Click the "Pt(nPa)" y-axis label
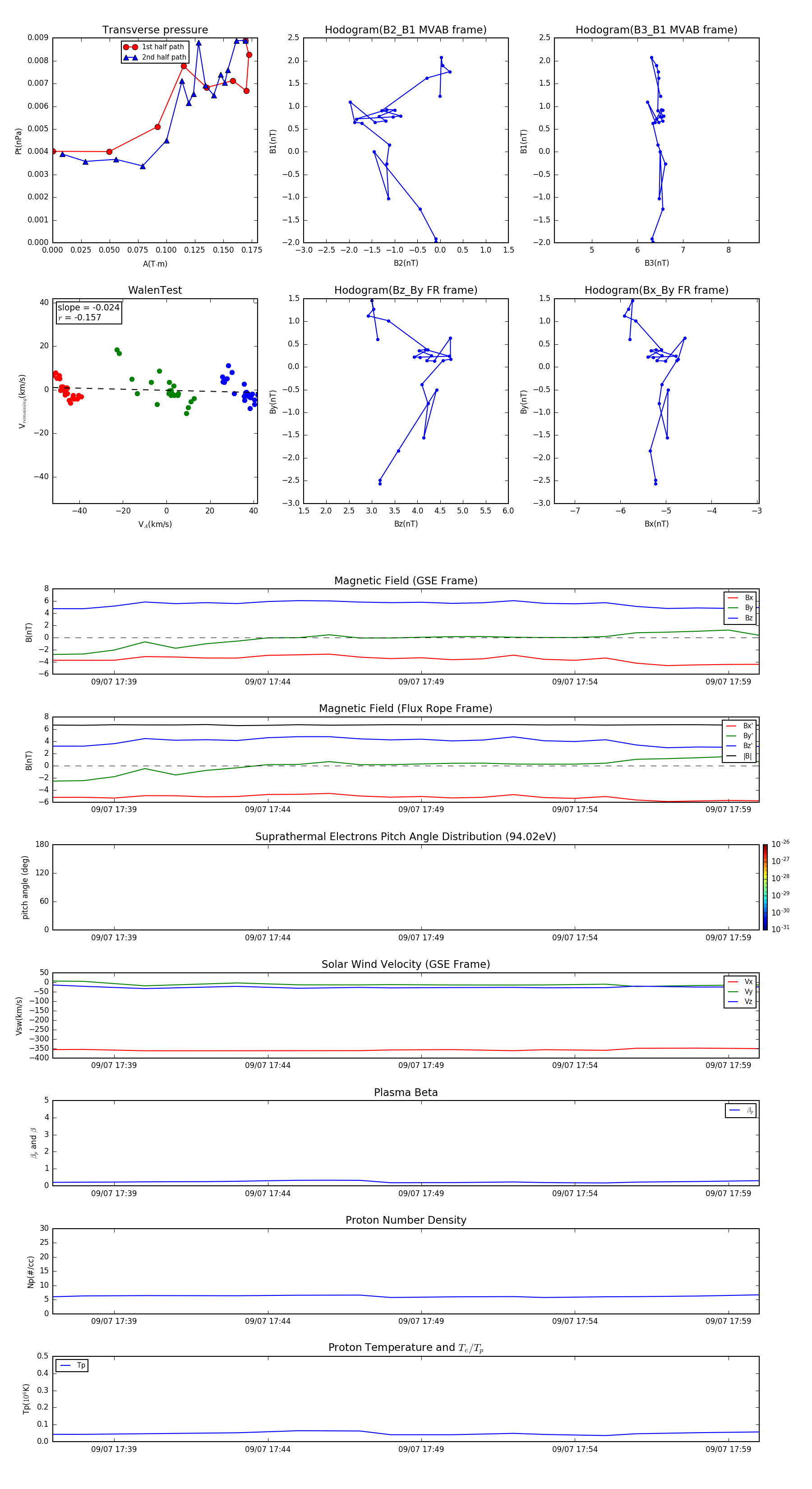 (x=18, y=140)
